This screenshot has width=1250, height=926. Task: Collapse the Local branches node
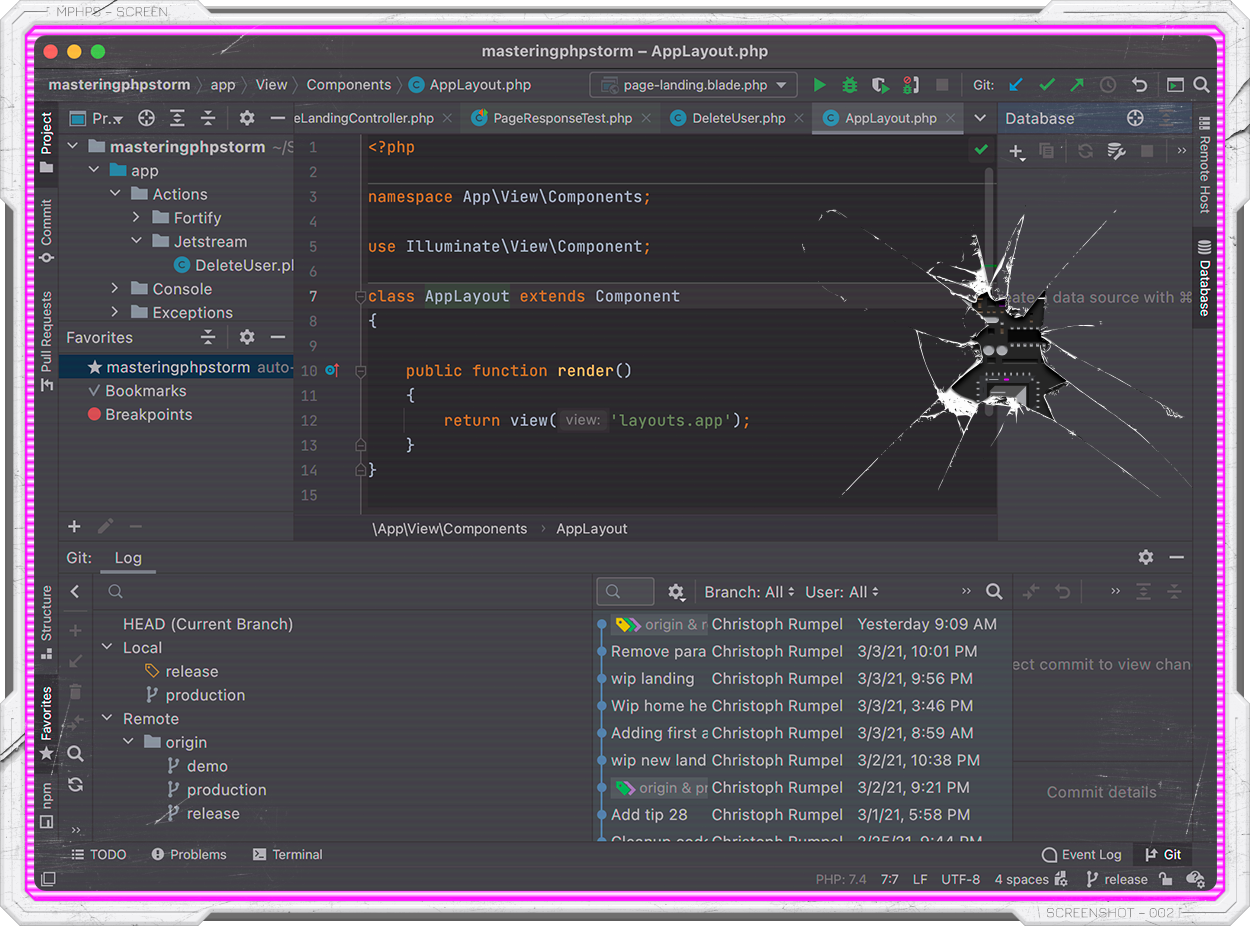point(107,648)
